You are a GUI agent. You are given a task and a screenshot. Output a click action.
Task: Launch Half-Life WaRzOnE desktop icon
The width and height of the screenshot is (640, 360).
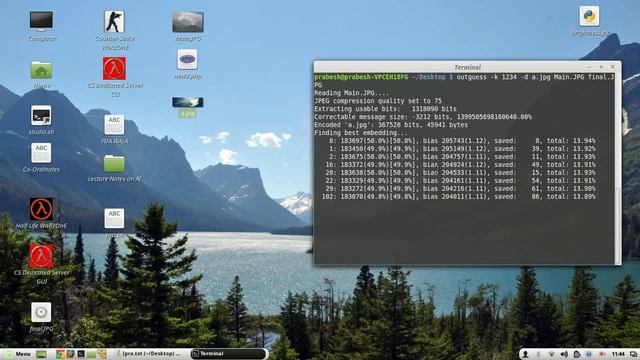(x=41, y=209)
